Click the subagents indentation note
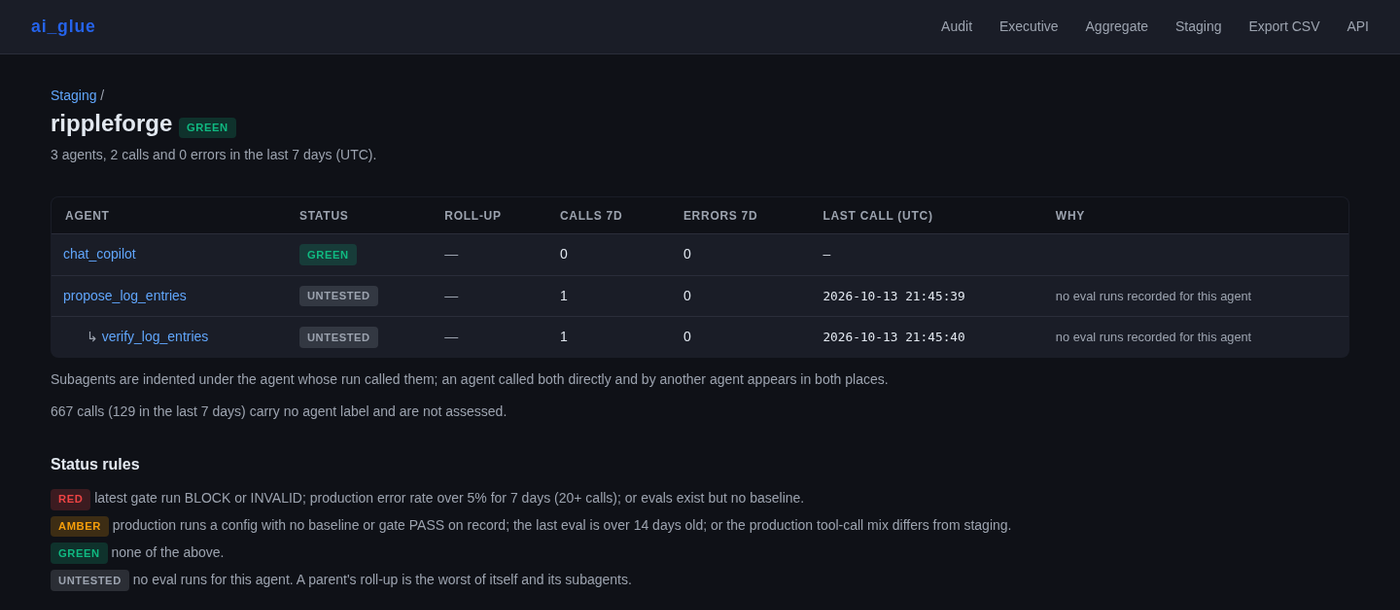This screenshot has height=610, width=1400. click(469, 379)
